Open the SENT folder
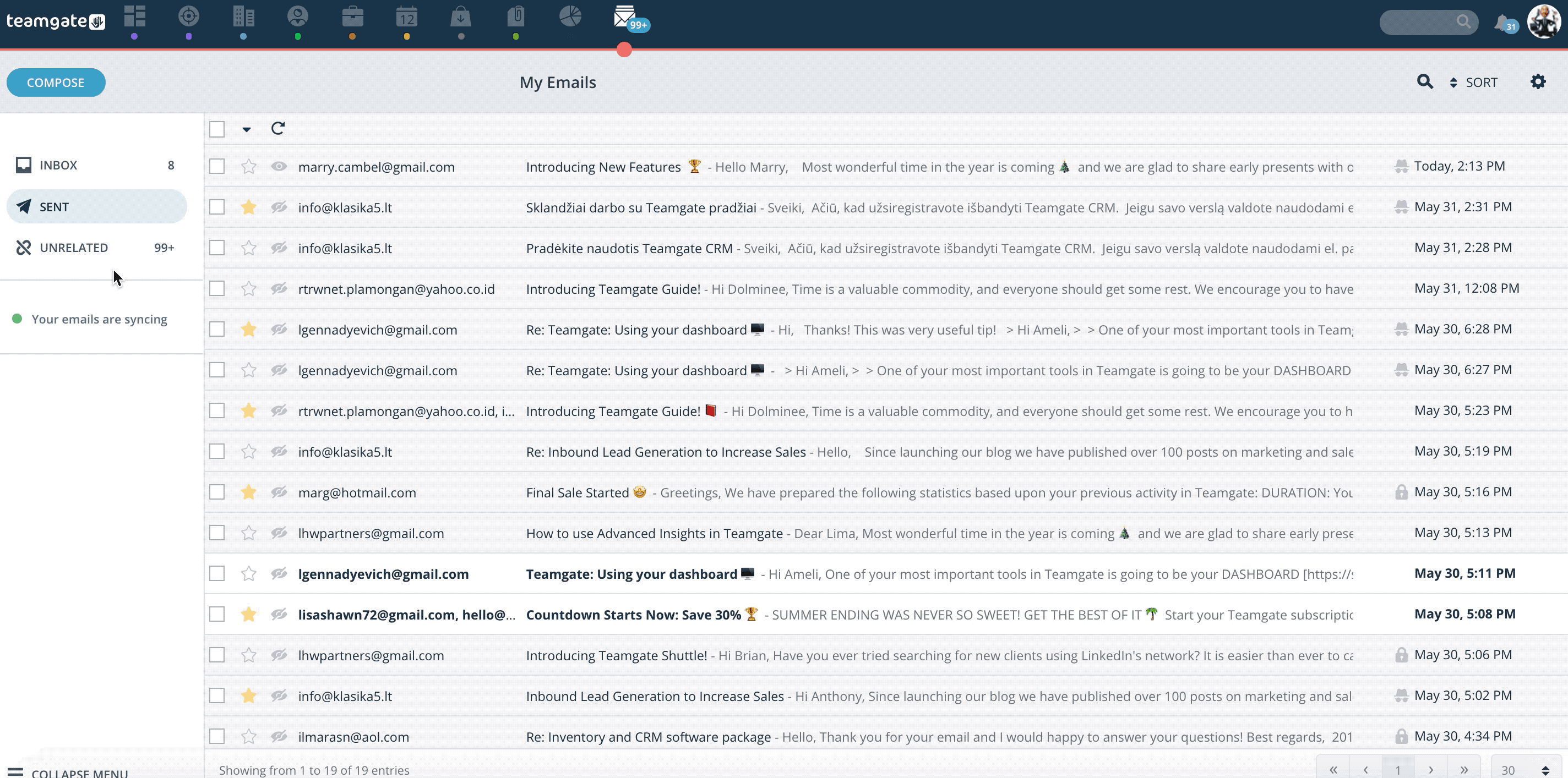The image size is (1568, 778). [96, 206]
